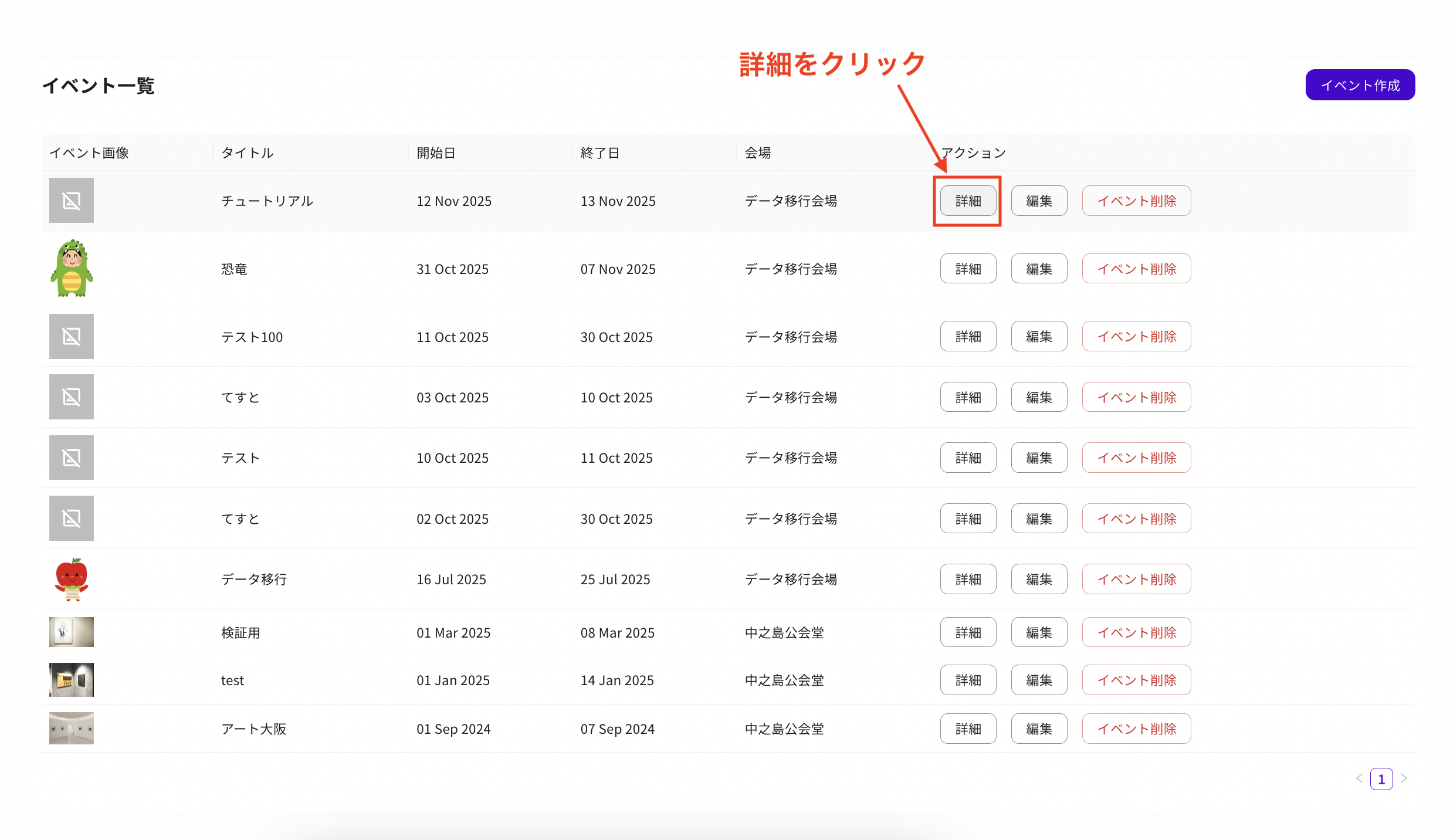Screen dimensions: 1450x840
Task: Click the no-image placeholder icon for チュートリアル
Action: pyautogui.click(x=71, y=201)
